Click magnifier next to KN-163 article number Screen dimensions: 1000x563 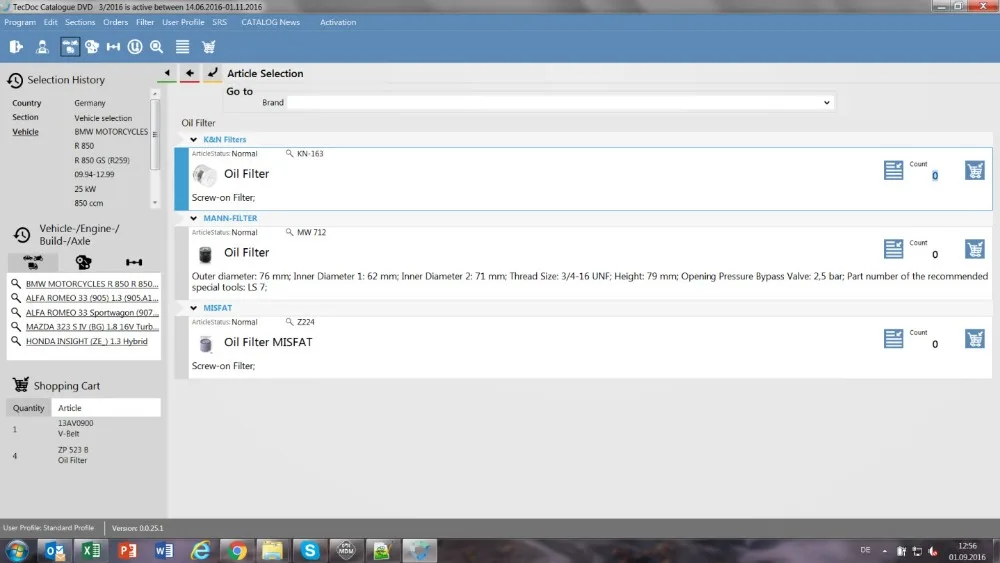click(x=290, y=154)
